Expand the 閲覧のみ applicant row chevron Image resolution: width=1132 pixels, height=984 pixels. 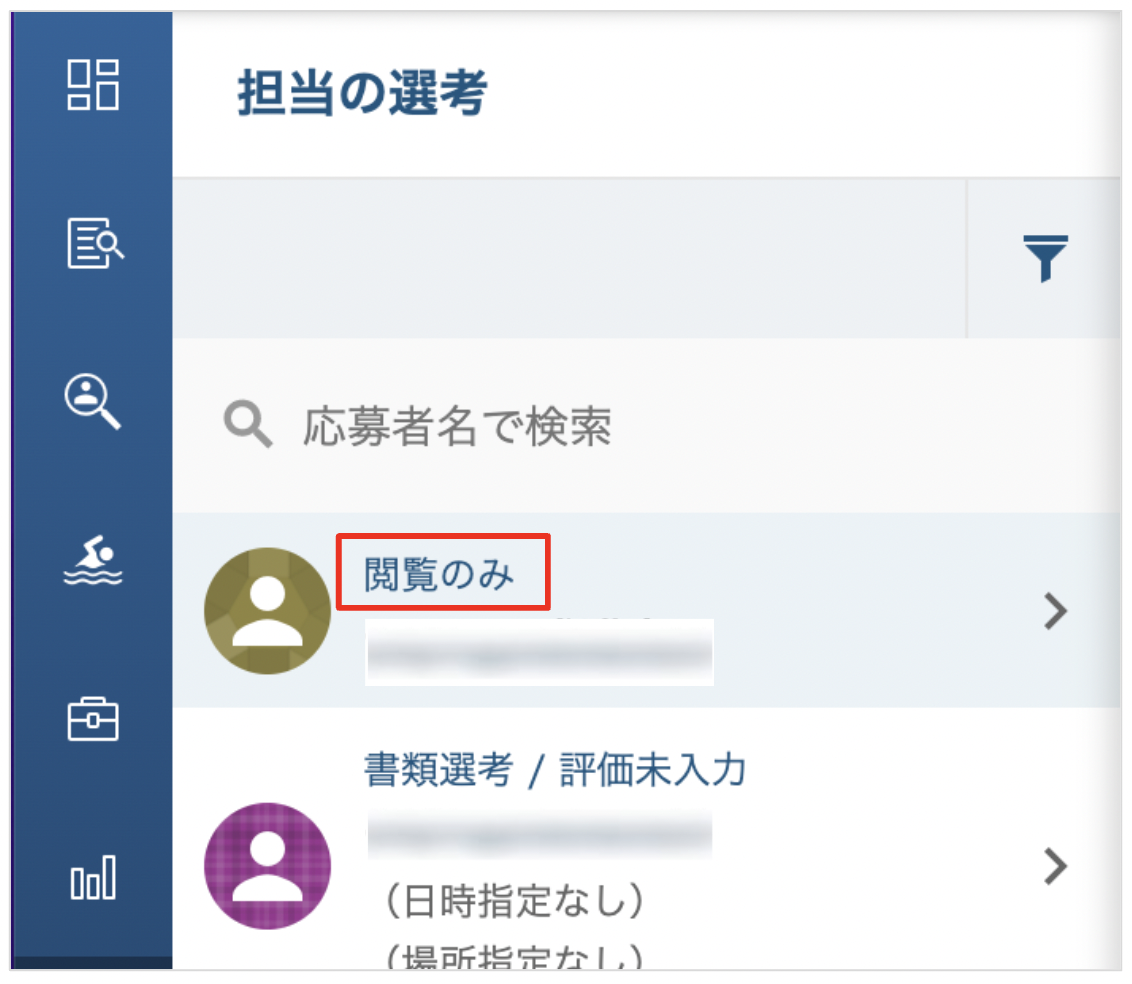(1055, 611)
